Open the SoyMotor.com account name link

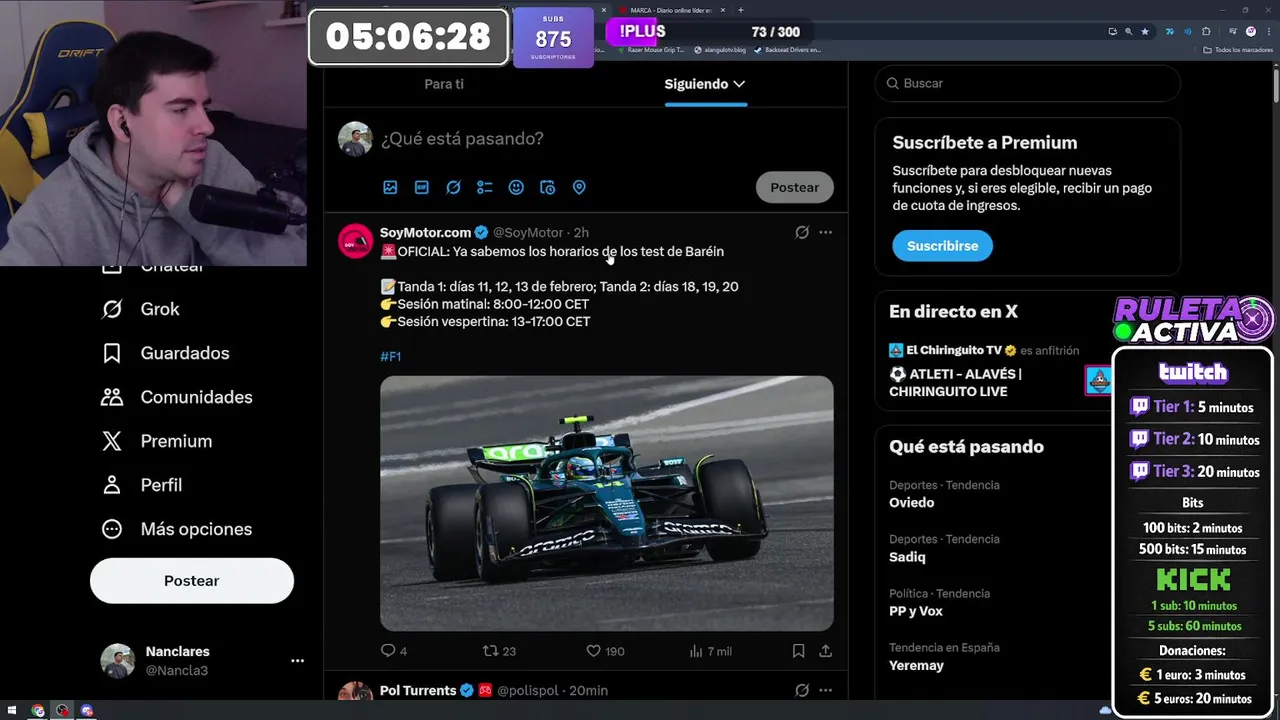click(x=425, y=232)
